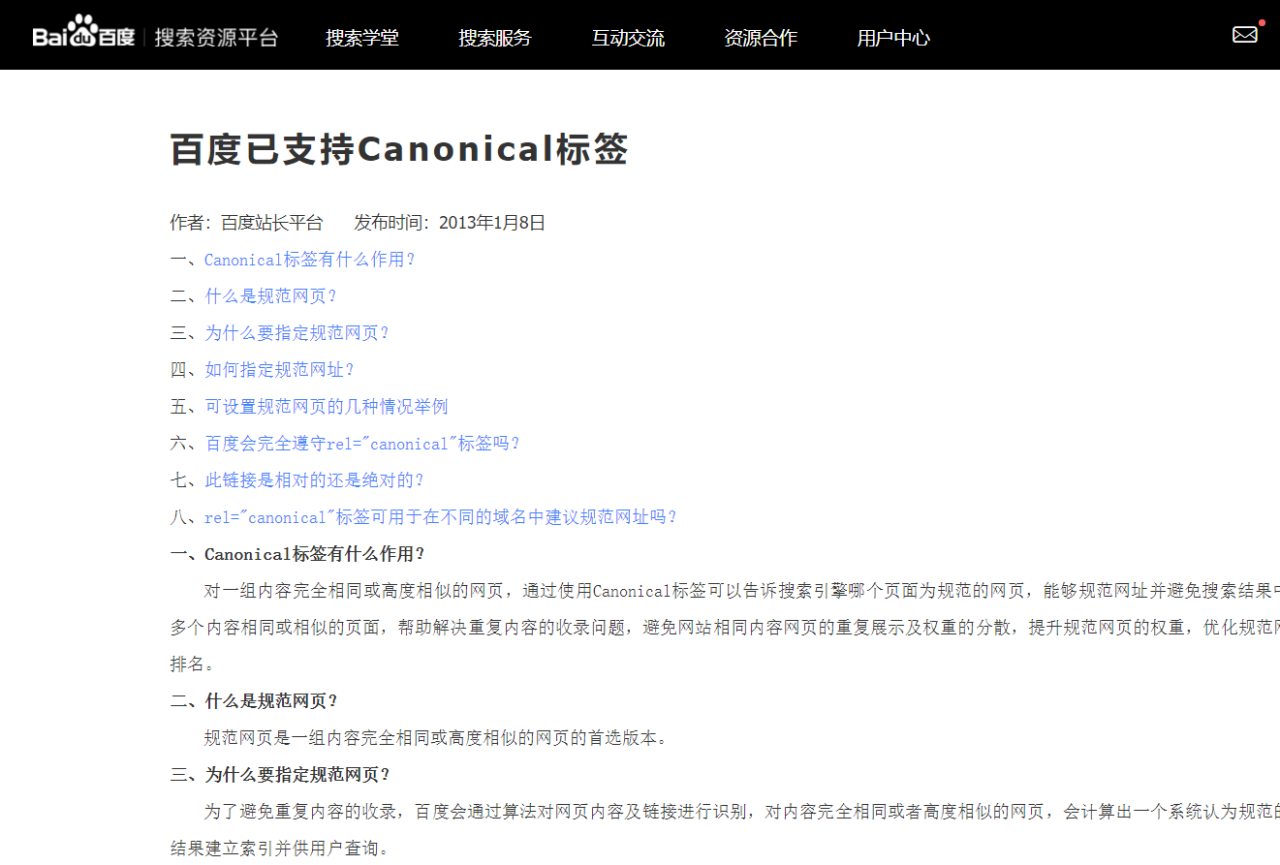Open the link about 不同的域名中建议规范网址
This screenshot has width=1280, height=865.
click(x=441, y=517)
